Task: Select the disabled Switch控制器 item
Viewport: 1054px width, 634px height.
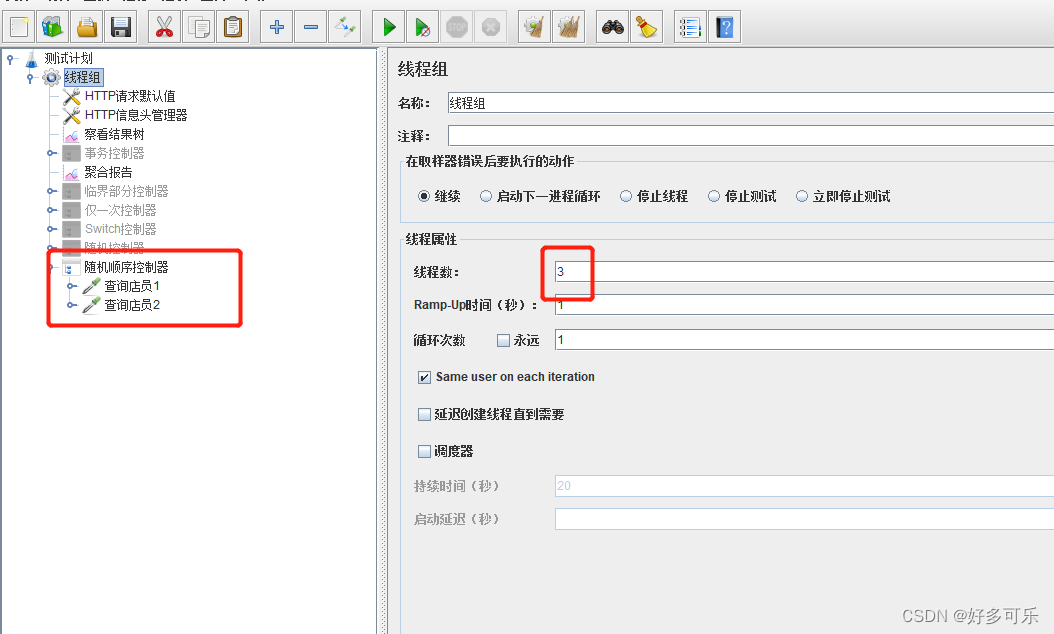Action: [120, 229]
